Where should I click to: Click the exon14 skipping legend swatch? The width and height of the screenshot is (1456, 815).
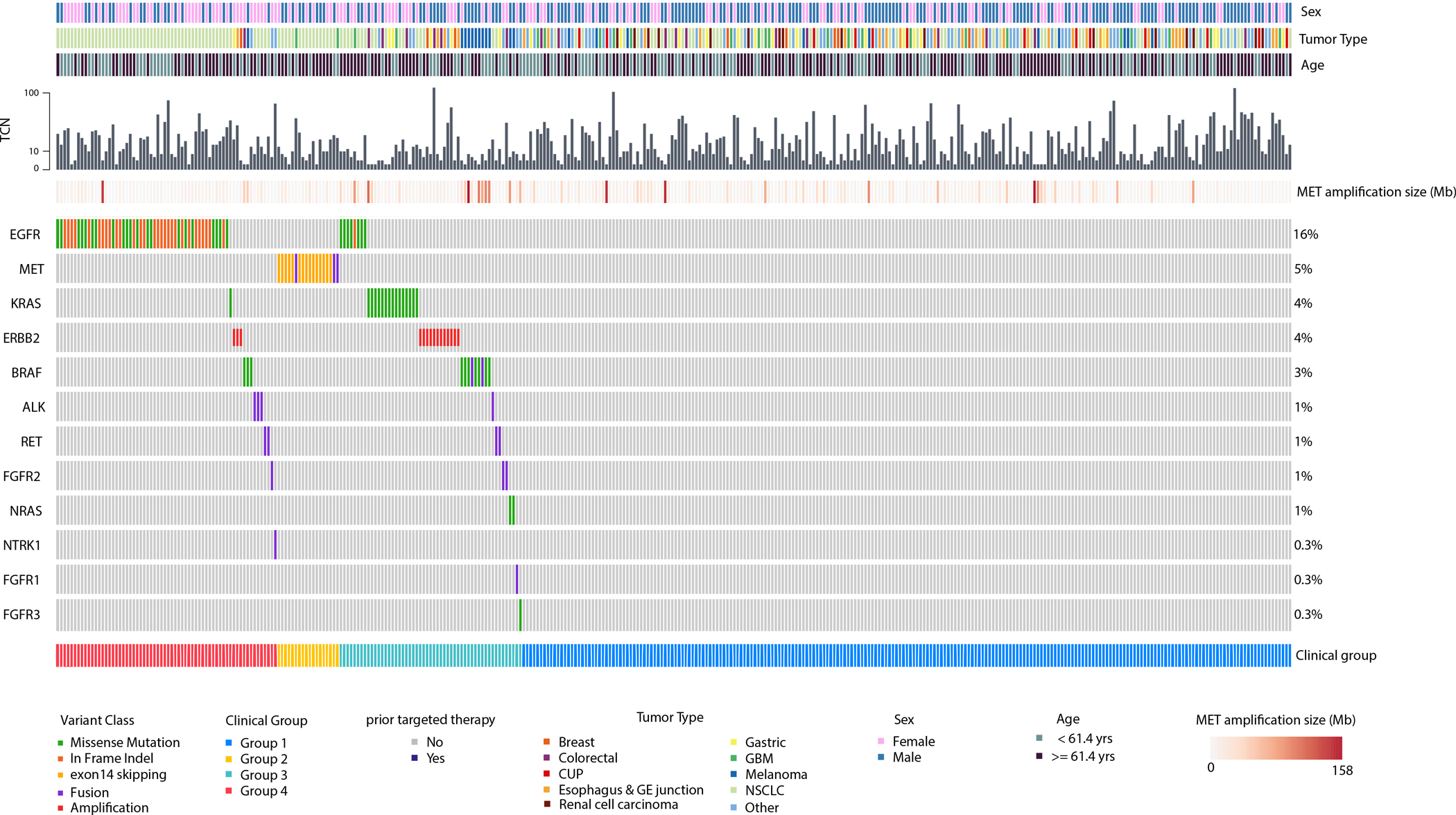coord(61,775)
